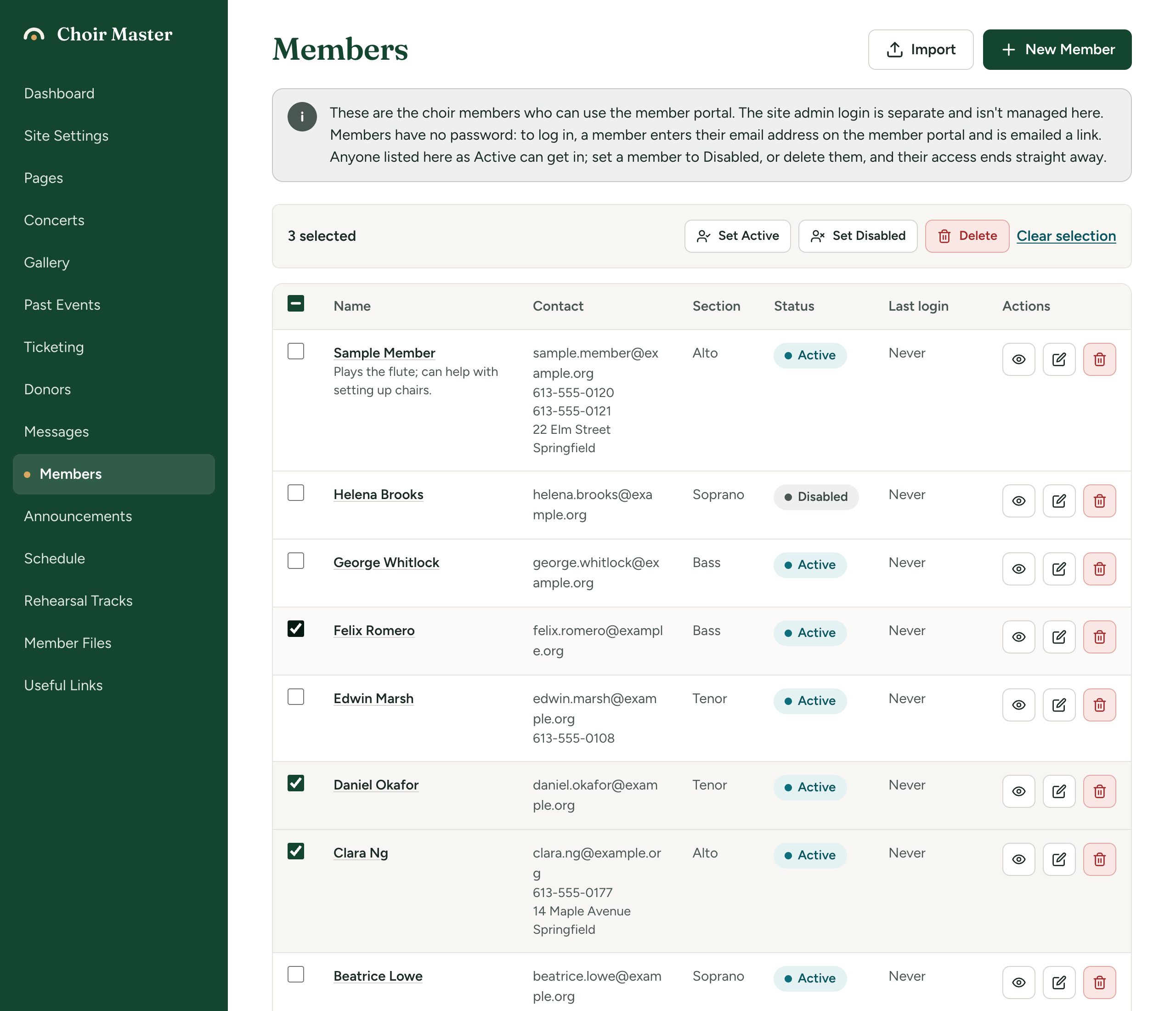View Sample Member's details with eye icon

pos(1019,359)
